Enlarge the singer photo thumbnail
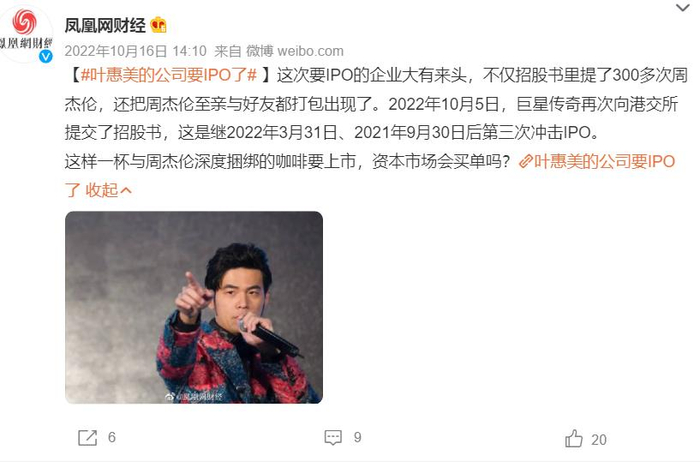 (194, 308)
